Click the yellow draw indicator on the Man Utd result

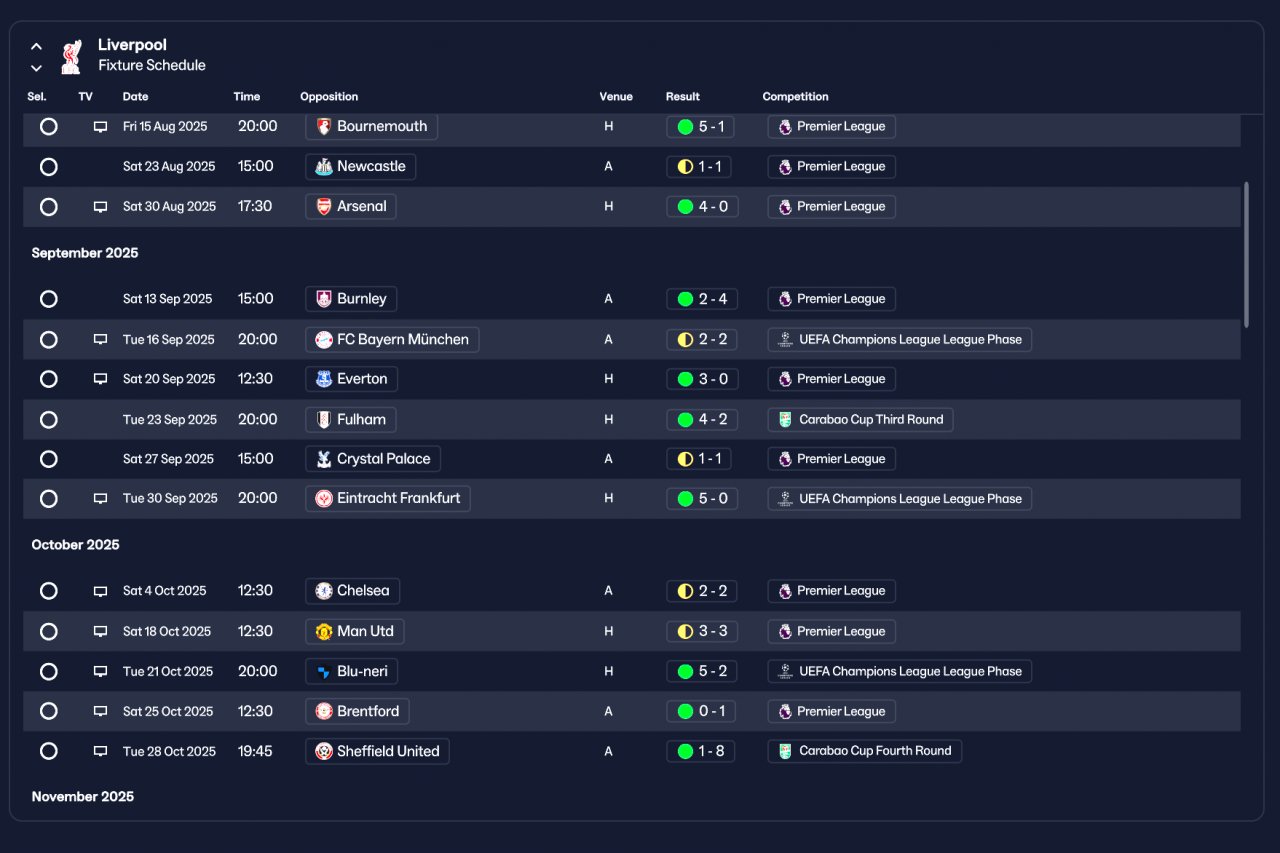pyautogui.click(x=685, y=631)
